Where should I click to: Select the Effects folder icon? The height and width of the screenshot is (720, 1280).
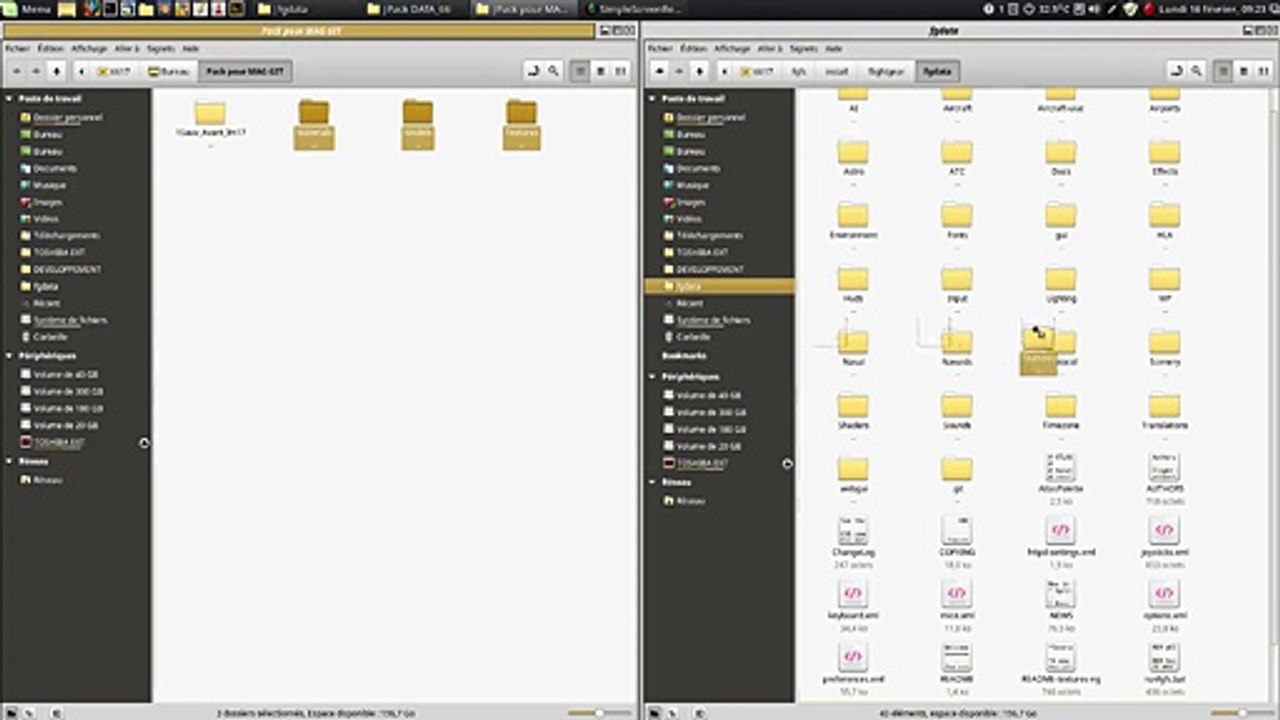[1164, 152]
